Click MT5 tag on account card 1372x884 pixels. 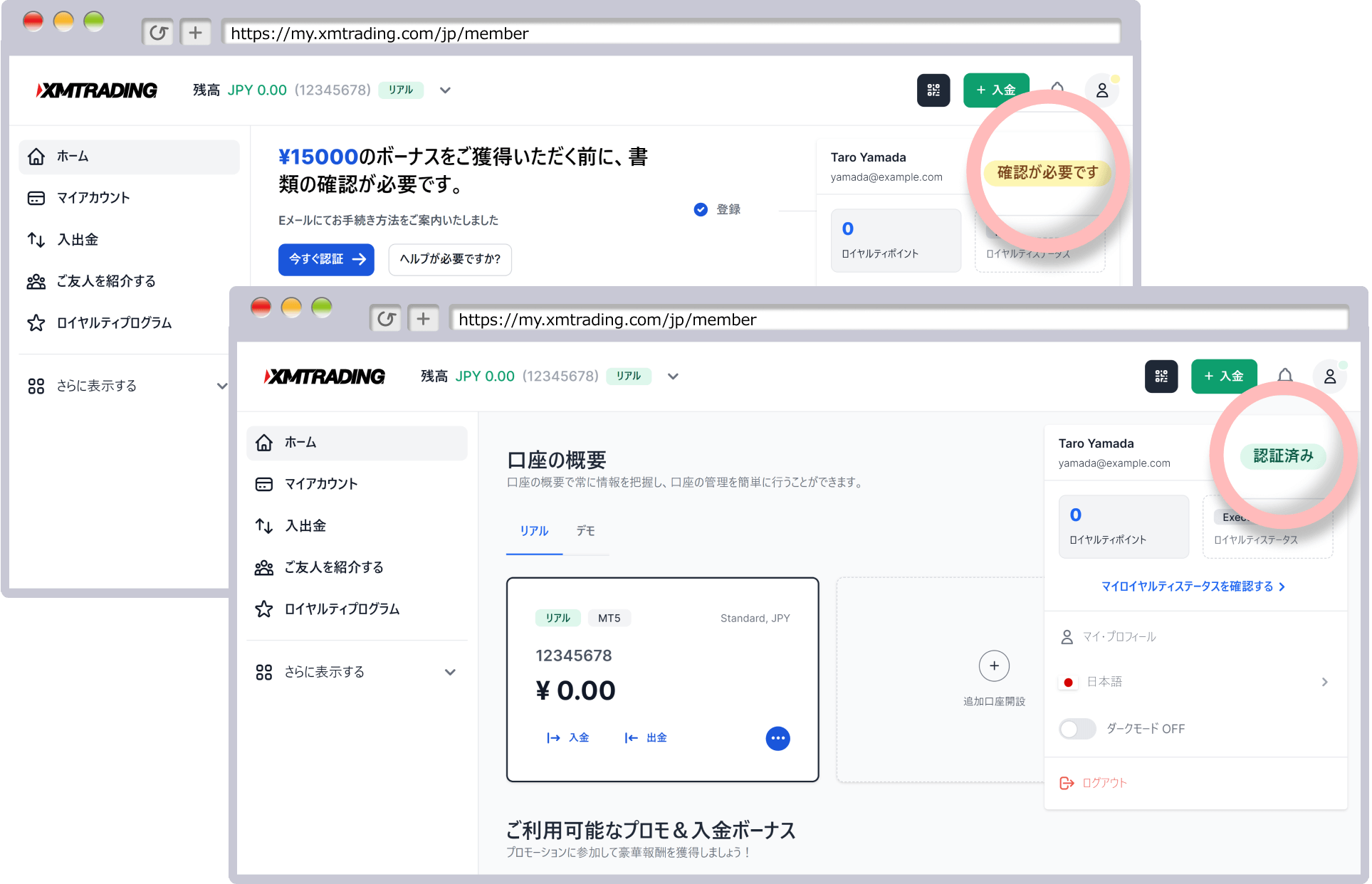(609, 619)
